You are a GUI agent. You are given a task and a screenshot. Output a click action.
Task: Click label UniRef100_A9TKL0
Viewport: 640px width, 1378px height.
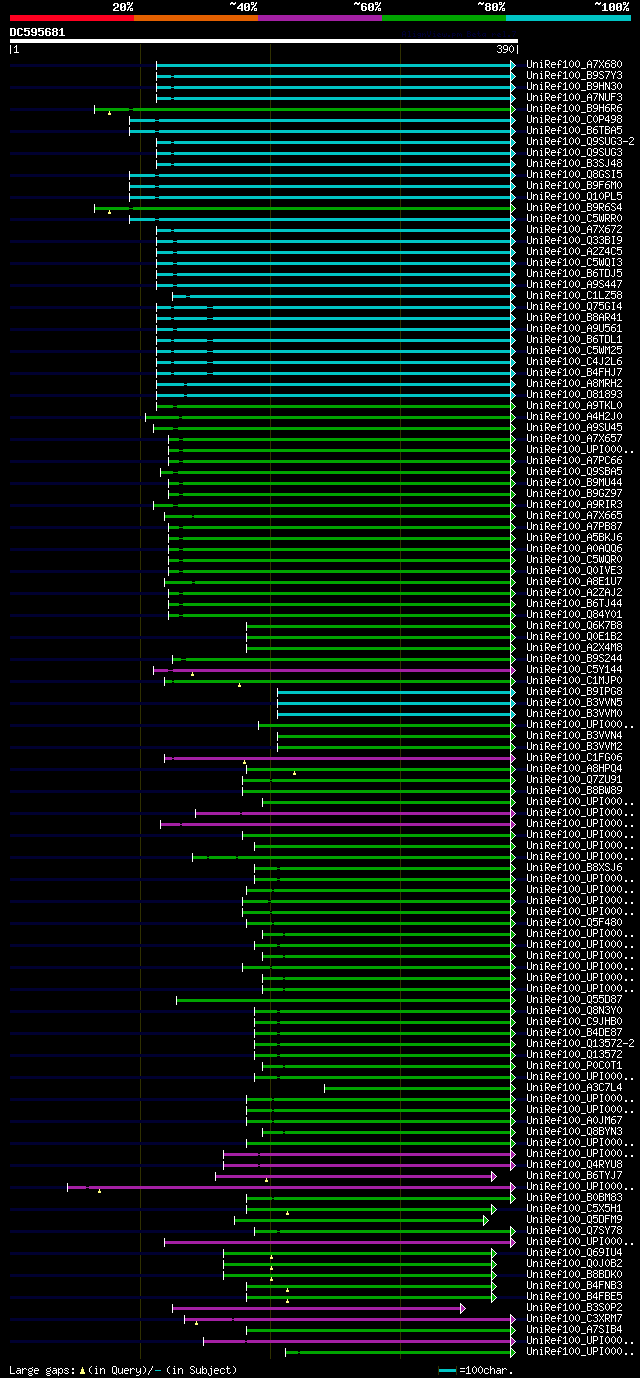point(574,405)
